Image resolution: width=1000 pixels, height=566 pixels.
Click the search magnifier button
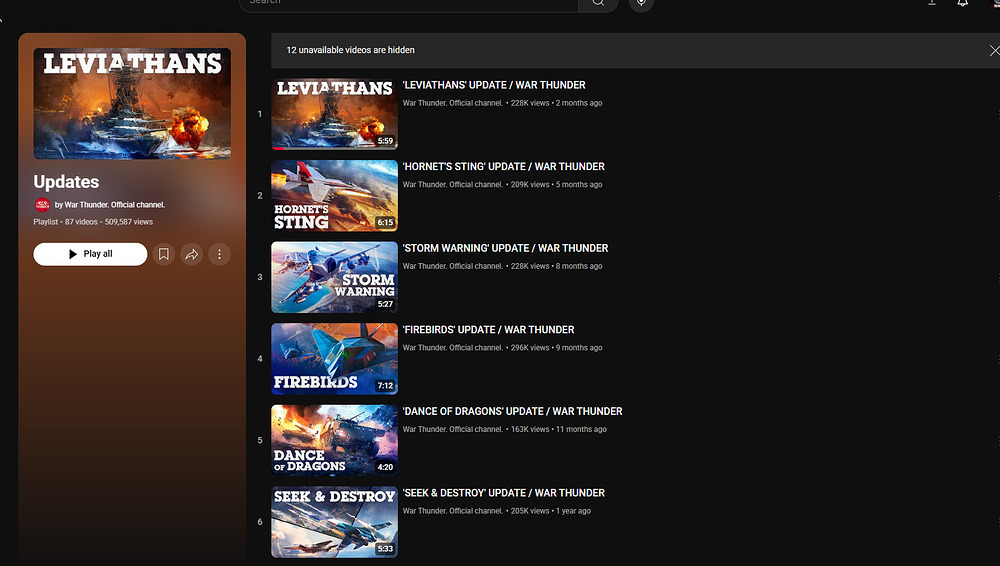click(x=598, y=3)
